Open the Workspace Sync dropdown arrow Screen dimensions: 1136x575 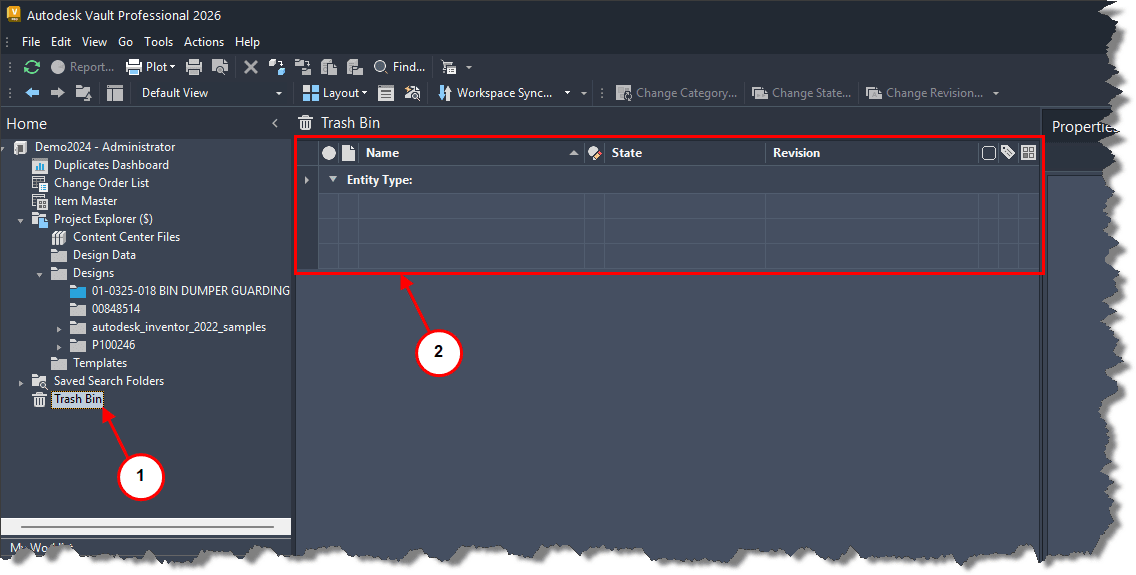click(x=567, y=93)
